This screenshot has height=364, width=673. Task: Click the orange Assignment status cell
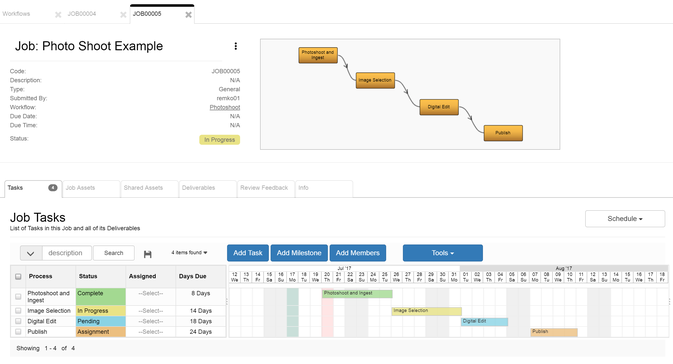point(101,331)
